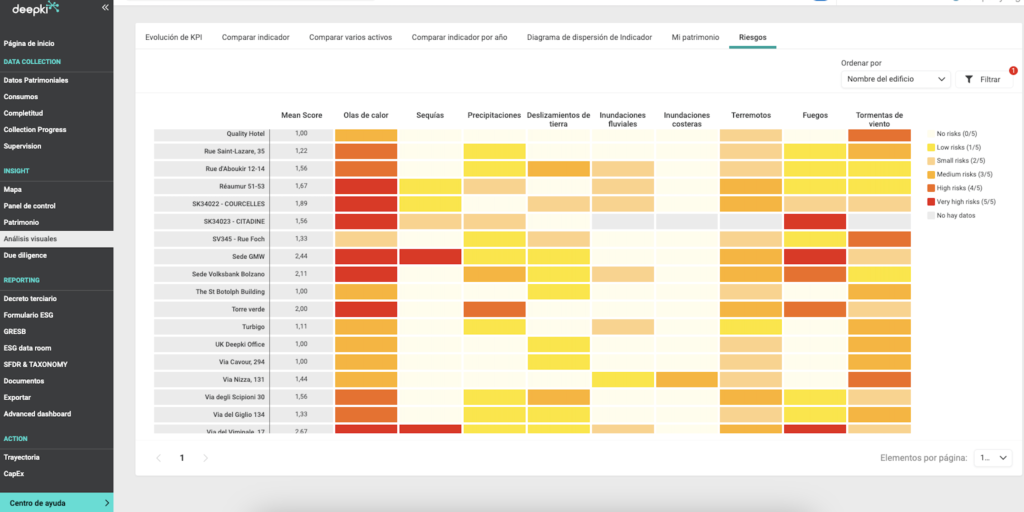This screenshot has width=1024, height=512.
Task: Click Via Nizza, 131 Inundaciones costeras cell
Action: pos(686,379)
